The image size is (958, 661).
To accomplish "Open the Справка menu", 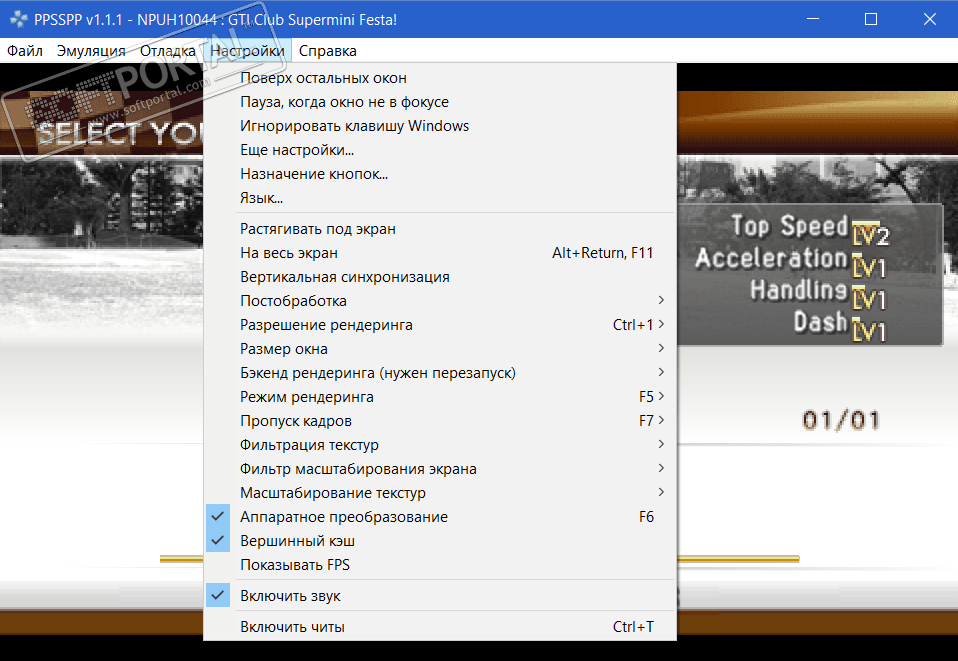I will coord(327,51).
